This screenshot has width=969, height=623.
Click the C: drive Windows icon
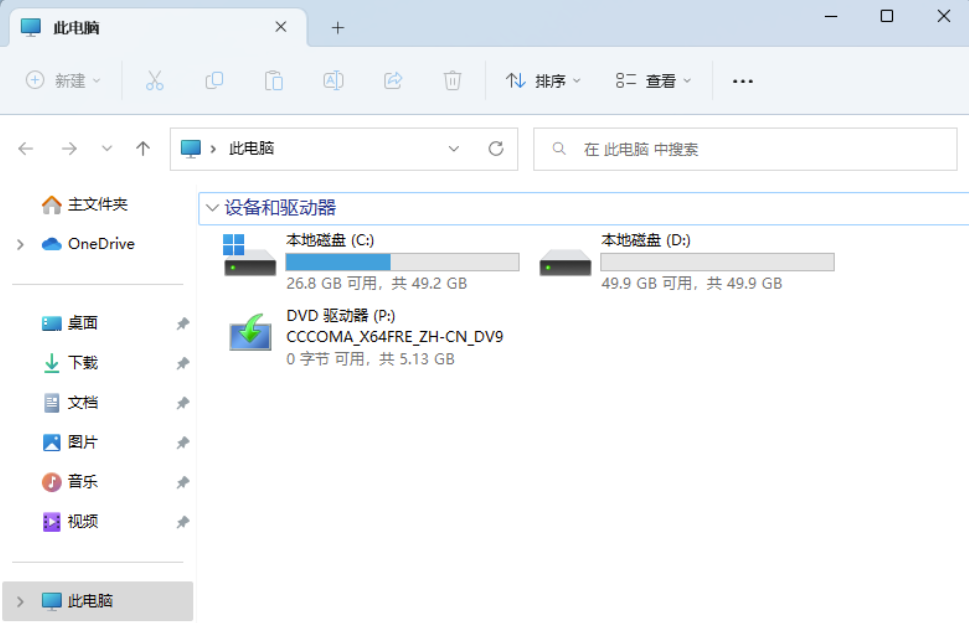click(250, 255)
